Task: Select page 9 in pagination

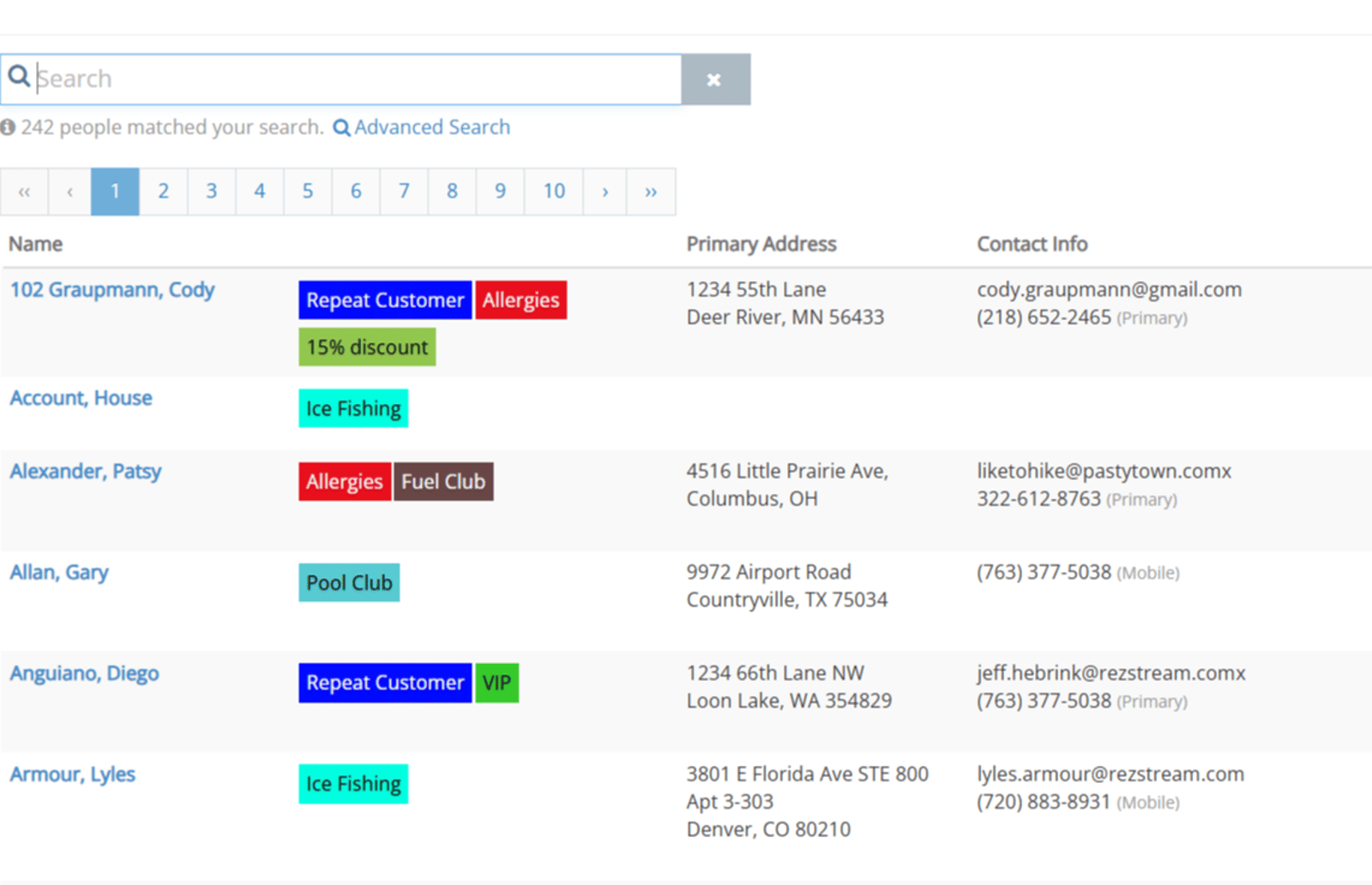Action: 500,191
